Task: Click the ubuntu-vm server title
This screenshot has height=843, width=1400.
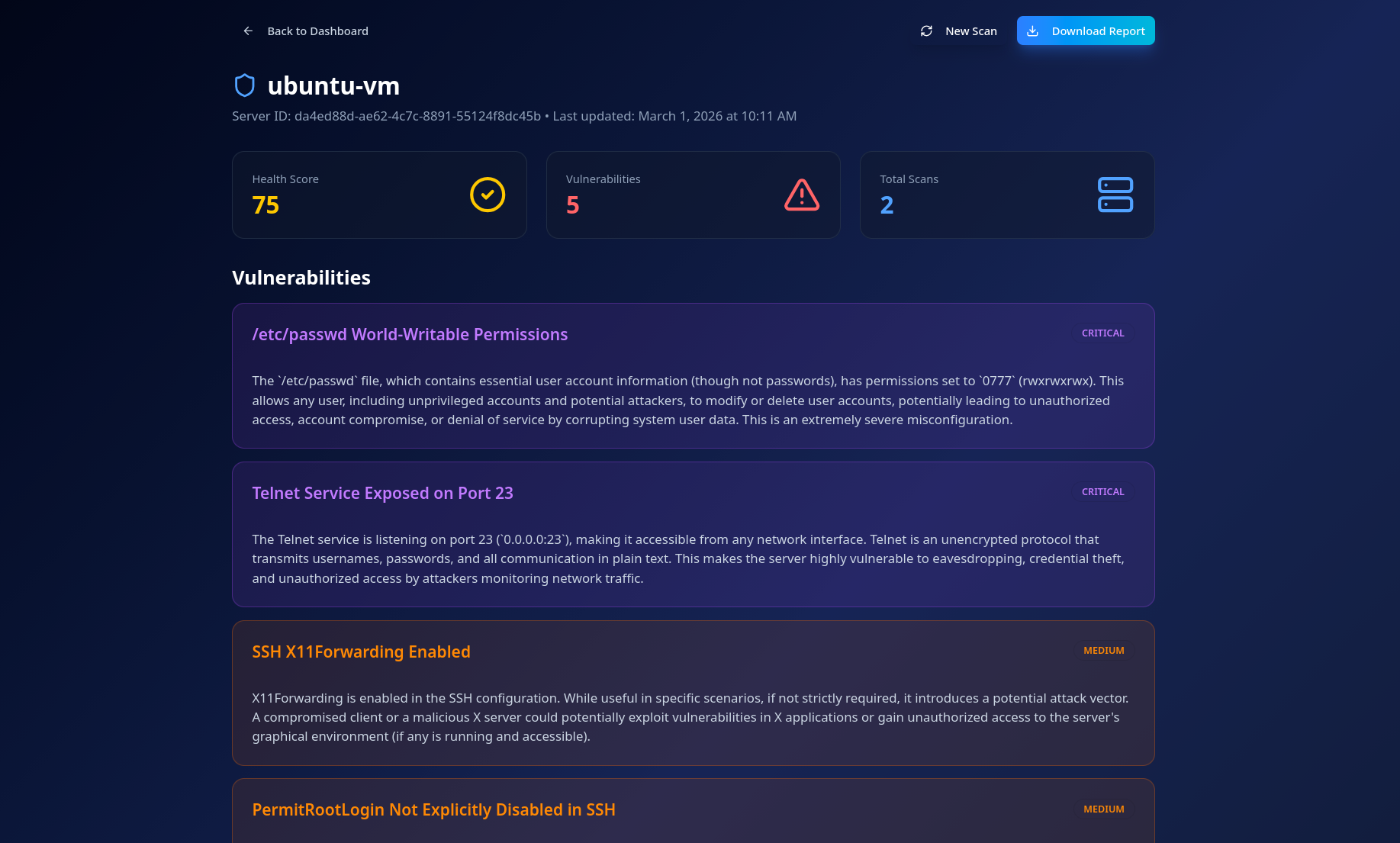Action: click(333, 85)
